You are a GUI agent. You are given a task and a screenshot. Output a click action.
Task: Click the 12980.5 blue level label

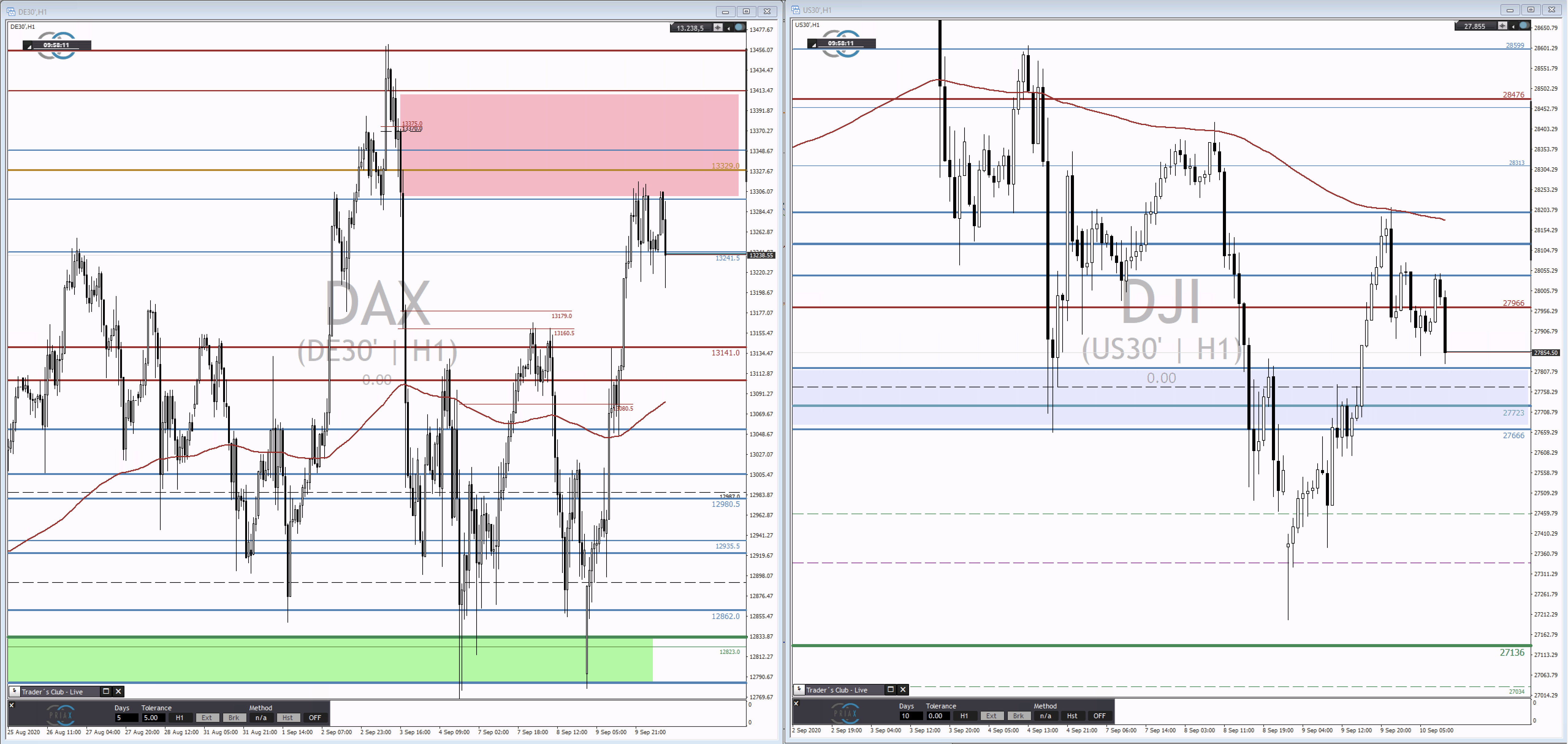pos(725,504)
